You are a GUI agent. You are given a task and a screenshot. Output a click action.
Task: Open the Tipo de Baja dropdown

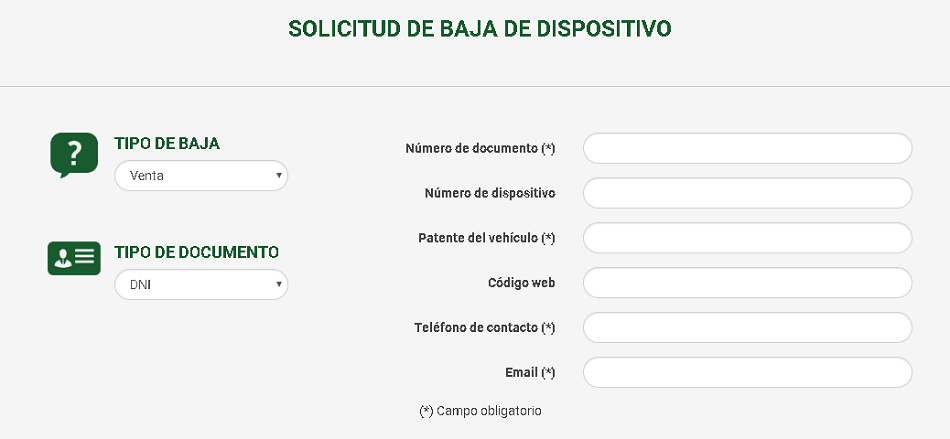click(x=201, y=176)
